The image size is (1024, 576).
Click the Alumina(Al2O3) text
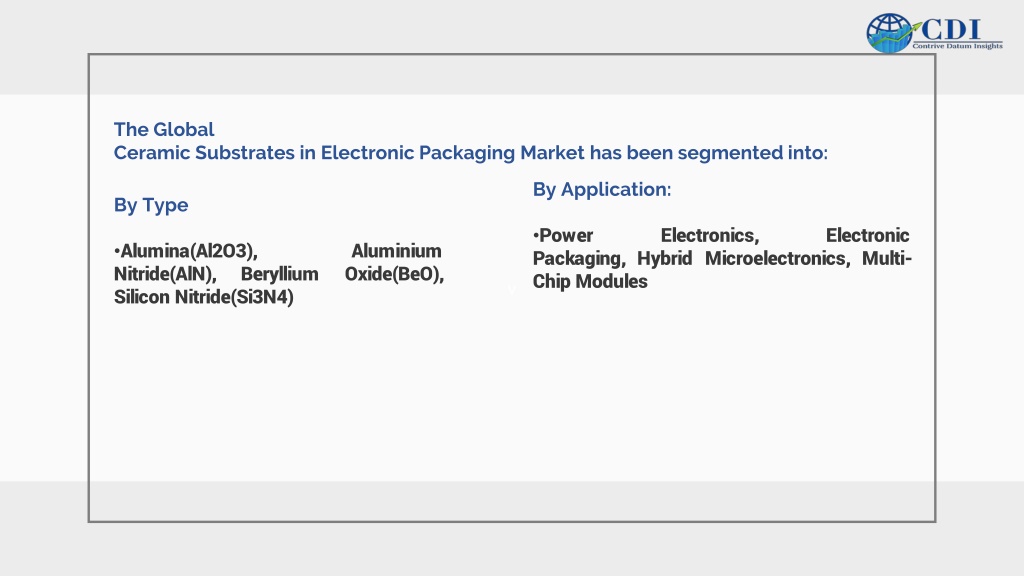(x=189, y=251)
